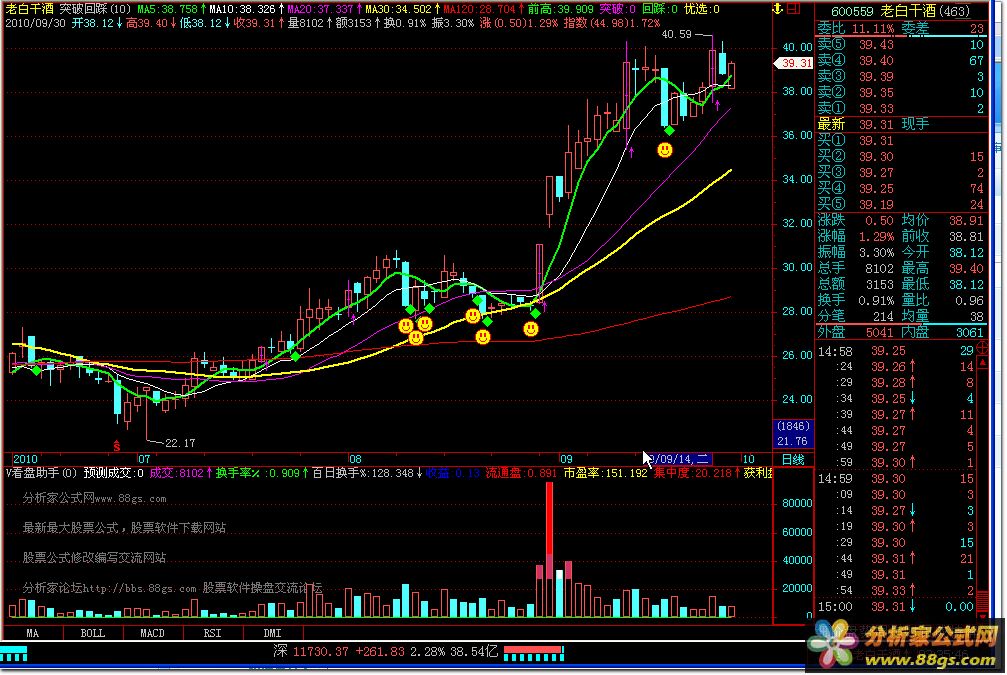The image size is (1007, 675).
Task: Click the green diamond under the late-September cyan candle
Action: point(669,130)
